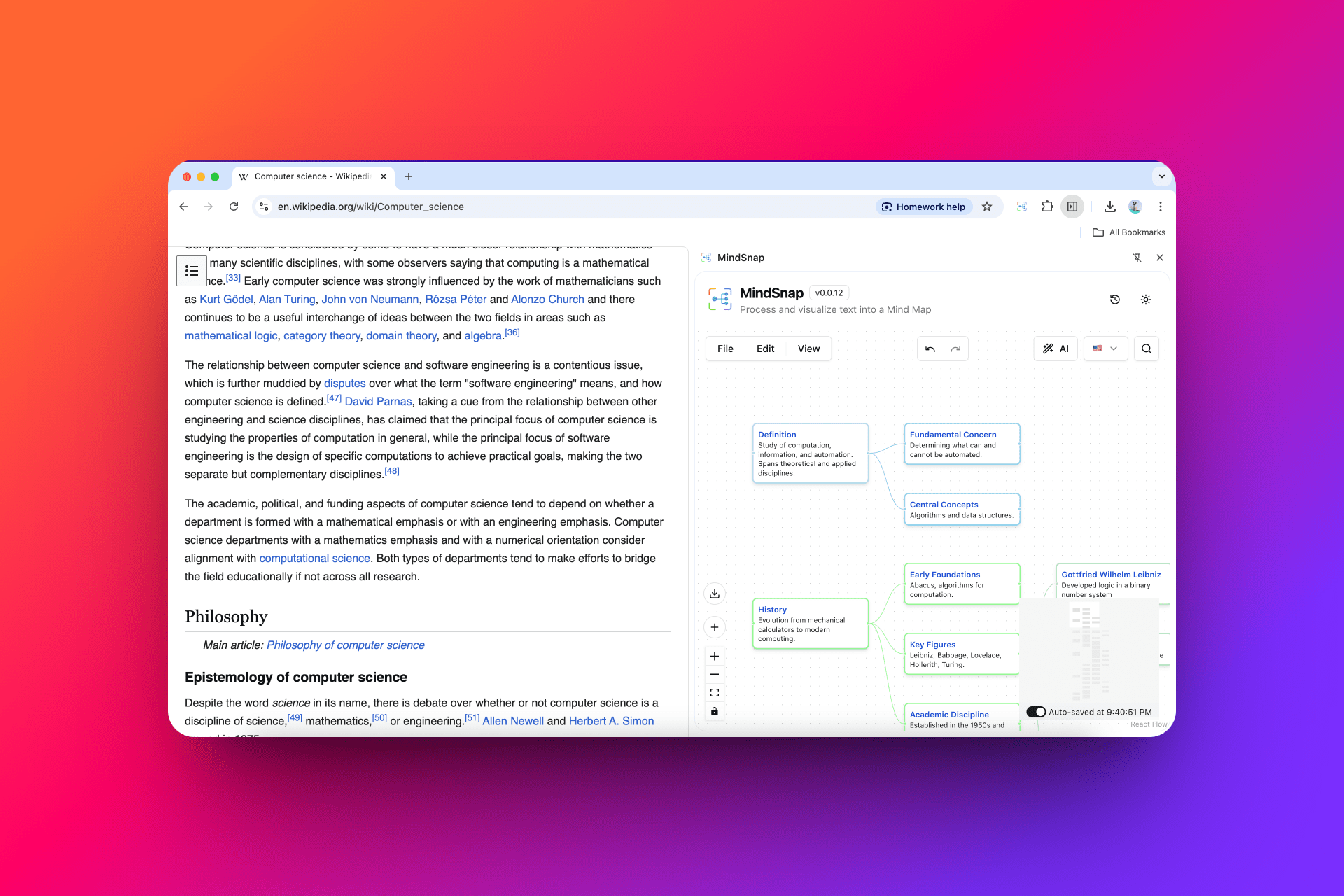Viewport: 1344px width, 896px height.
Task: Undo the last mind map change
Action: (x=930, y=349)
